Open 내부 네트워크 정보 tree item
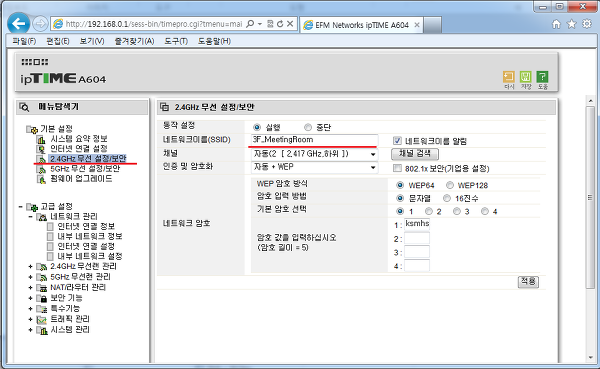This screenshot has height=369, width=600. pyautogui.click(x=90, y=237)
